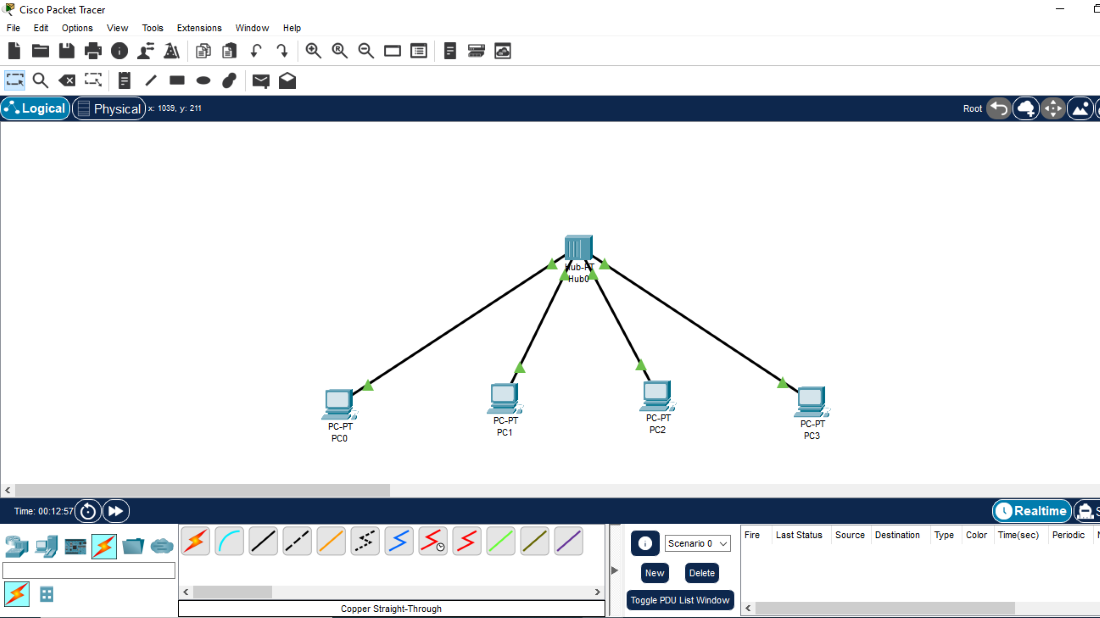This screenshot has width=1100, height=618.
Task: Choose the Delete tool in toolbar
Action: [67, 81]
